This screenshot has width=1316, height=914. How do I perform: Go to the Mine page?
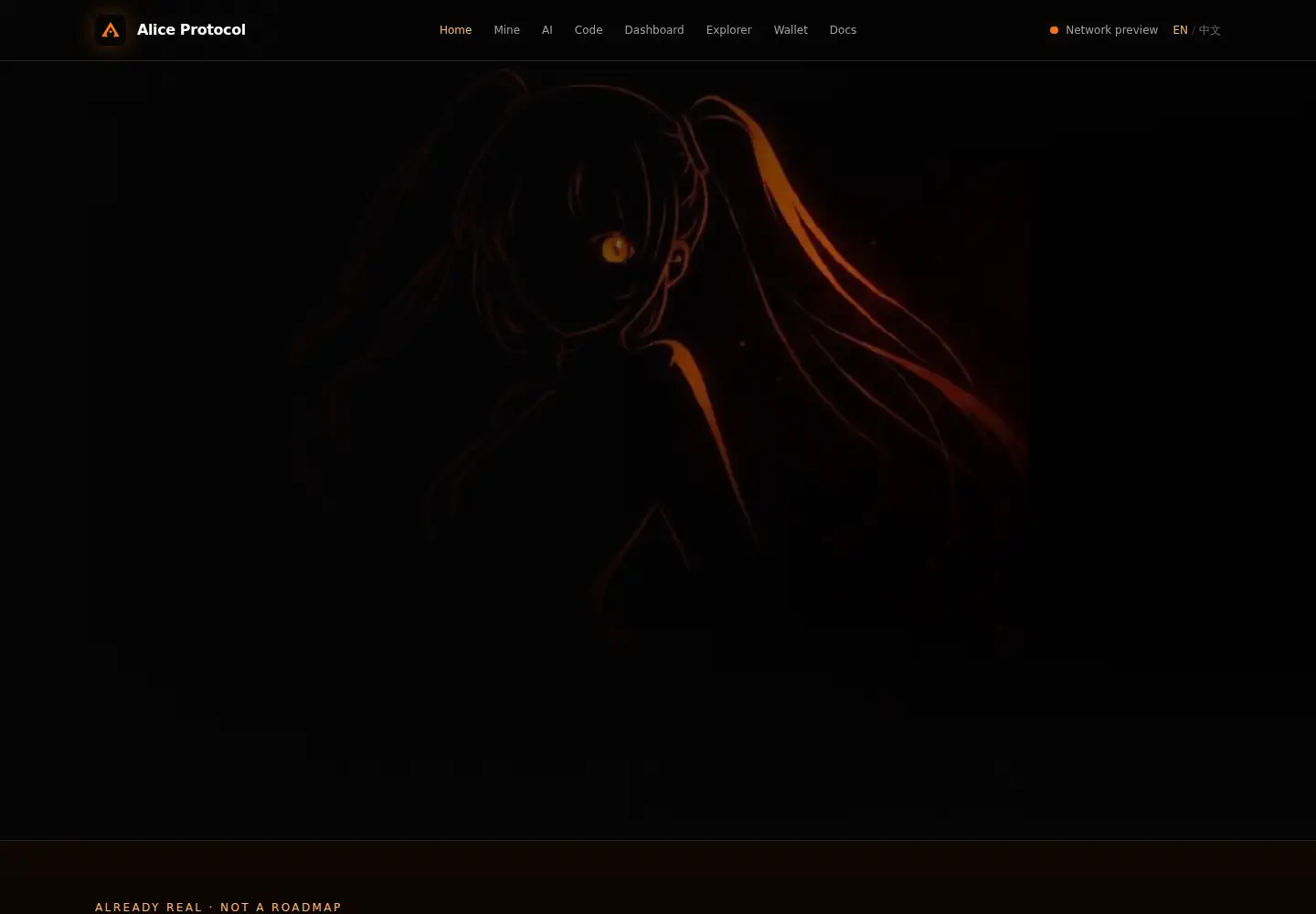[506, 30]
